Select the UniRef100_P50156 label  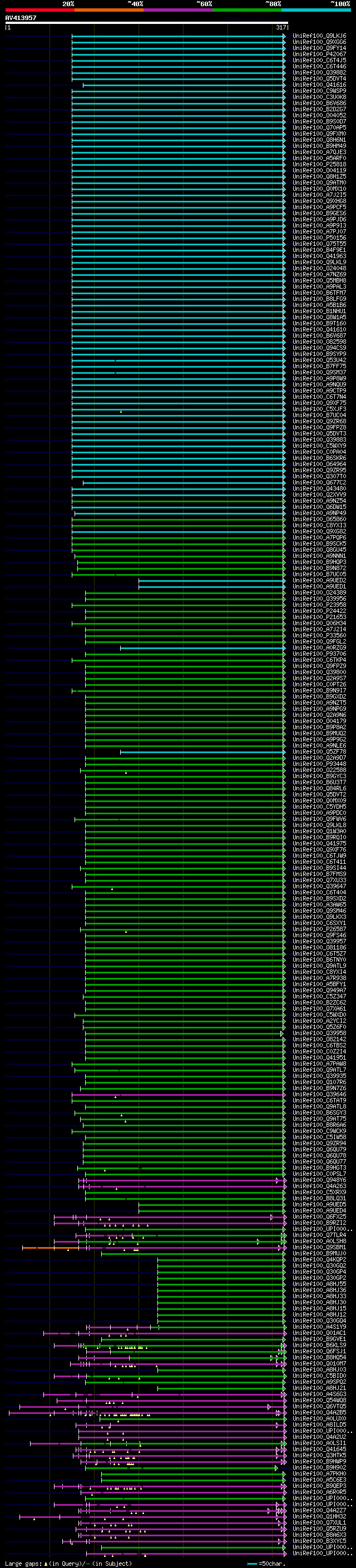[x=319, y=238]
